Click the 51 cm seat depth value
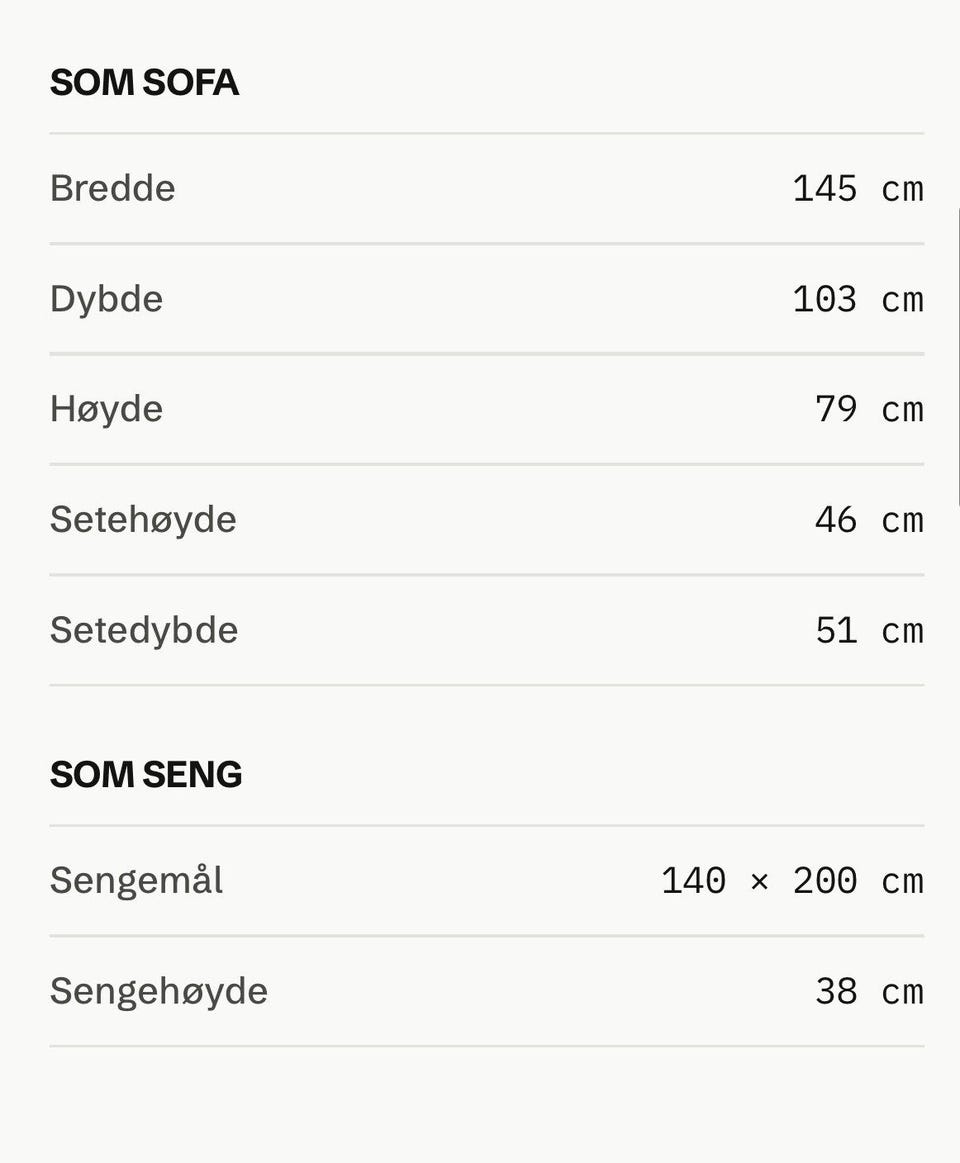Viewport: 960px width, 1163px height. 869,630
